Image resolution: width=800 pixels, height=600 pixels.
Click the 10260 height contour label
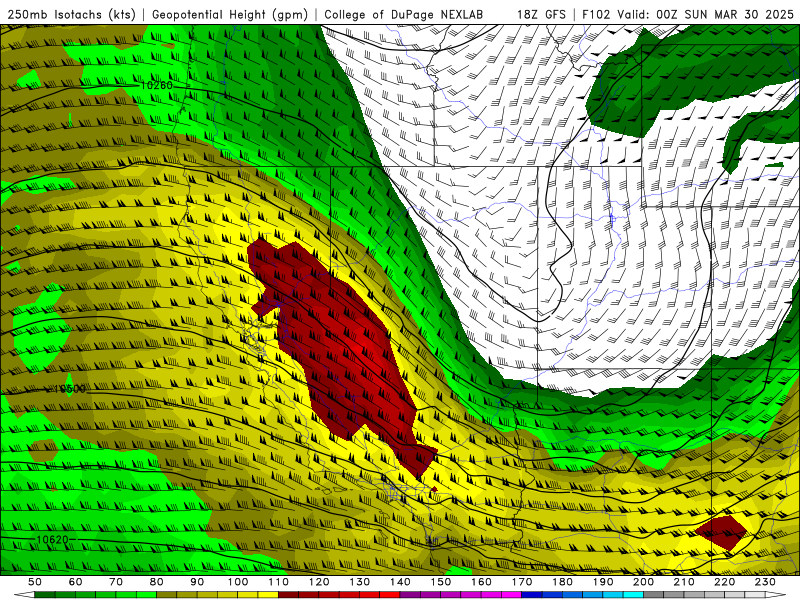(x=156, y=85)
